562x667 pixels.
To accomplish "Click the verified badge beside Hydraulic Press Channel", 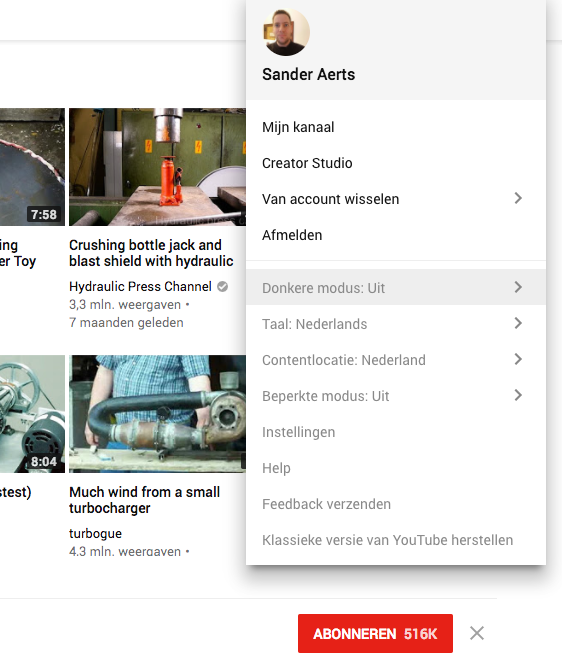I will coord(223,287).
